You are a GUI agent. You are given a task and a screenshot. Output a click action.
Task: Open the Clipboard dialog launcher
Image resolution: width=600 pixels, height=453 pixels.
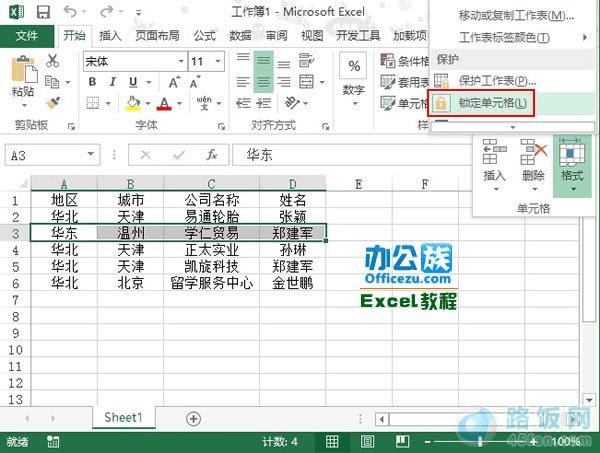(x=71, y=126)
